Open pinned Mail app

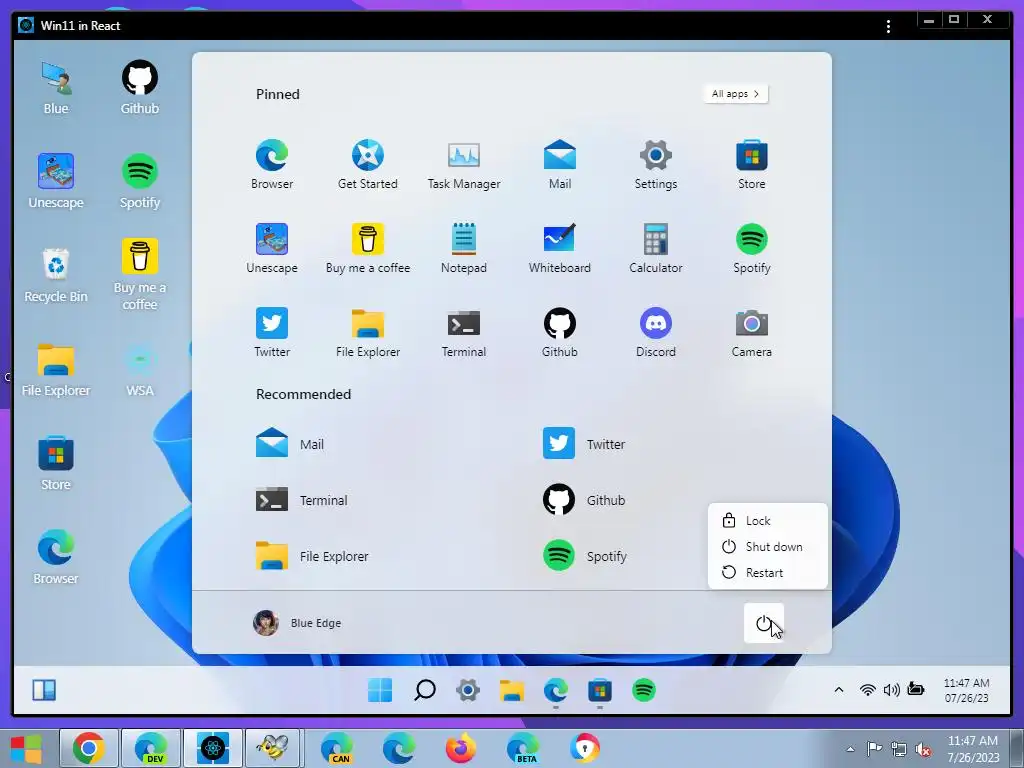560,164
